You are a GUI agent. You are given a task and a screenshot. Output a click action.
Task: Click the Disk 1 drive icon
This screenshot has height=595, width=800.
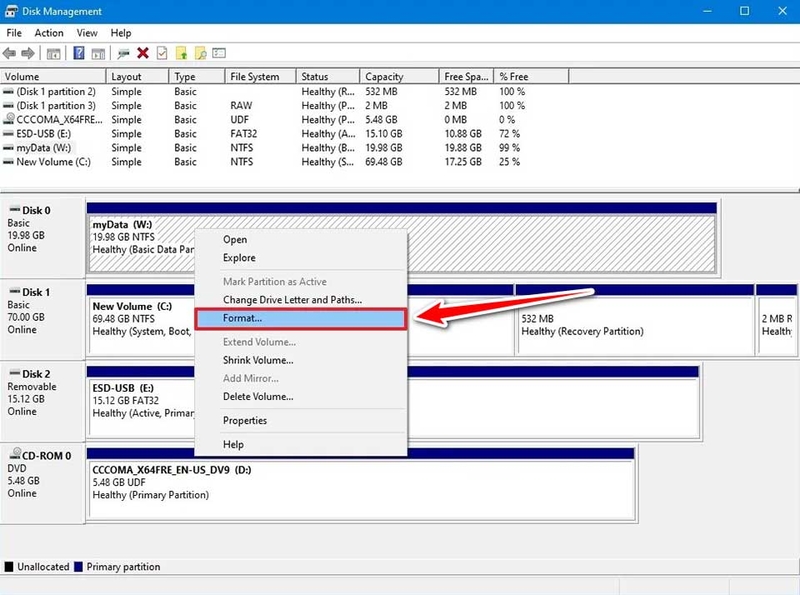[14, 291]
